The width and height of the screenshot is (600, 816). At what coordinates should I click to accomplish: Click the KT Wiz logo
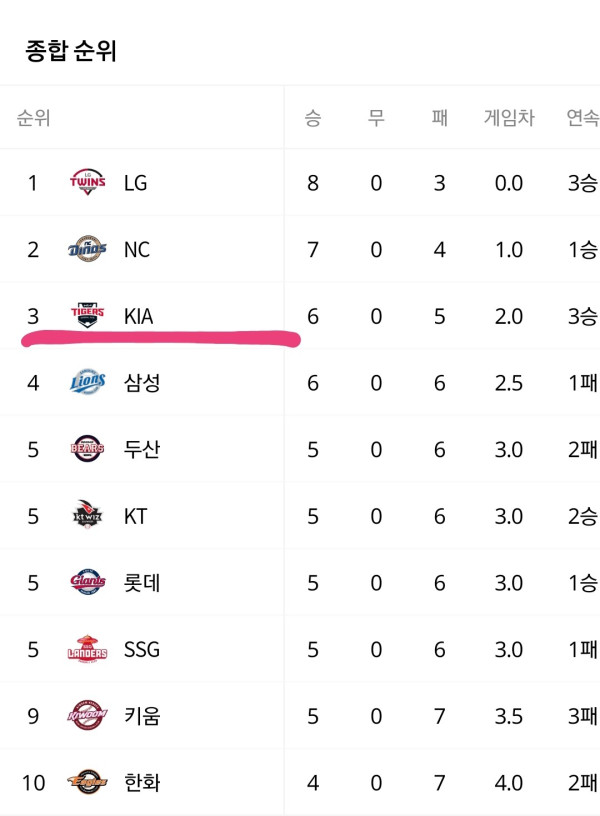(x=87, y=516)
